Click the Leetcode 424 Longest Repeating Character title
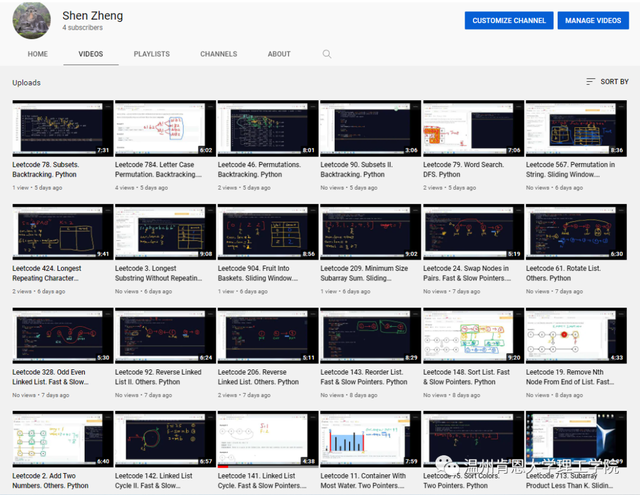The width and height of the screenshot is (640, 495). coord(47,273)
